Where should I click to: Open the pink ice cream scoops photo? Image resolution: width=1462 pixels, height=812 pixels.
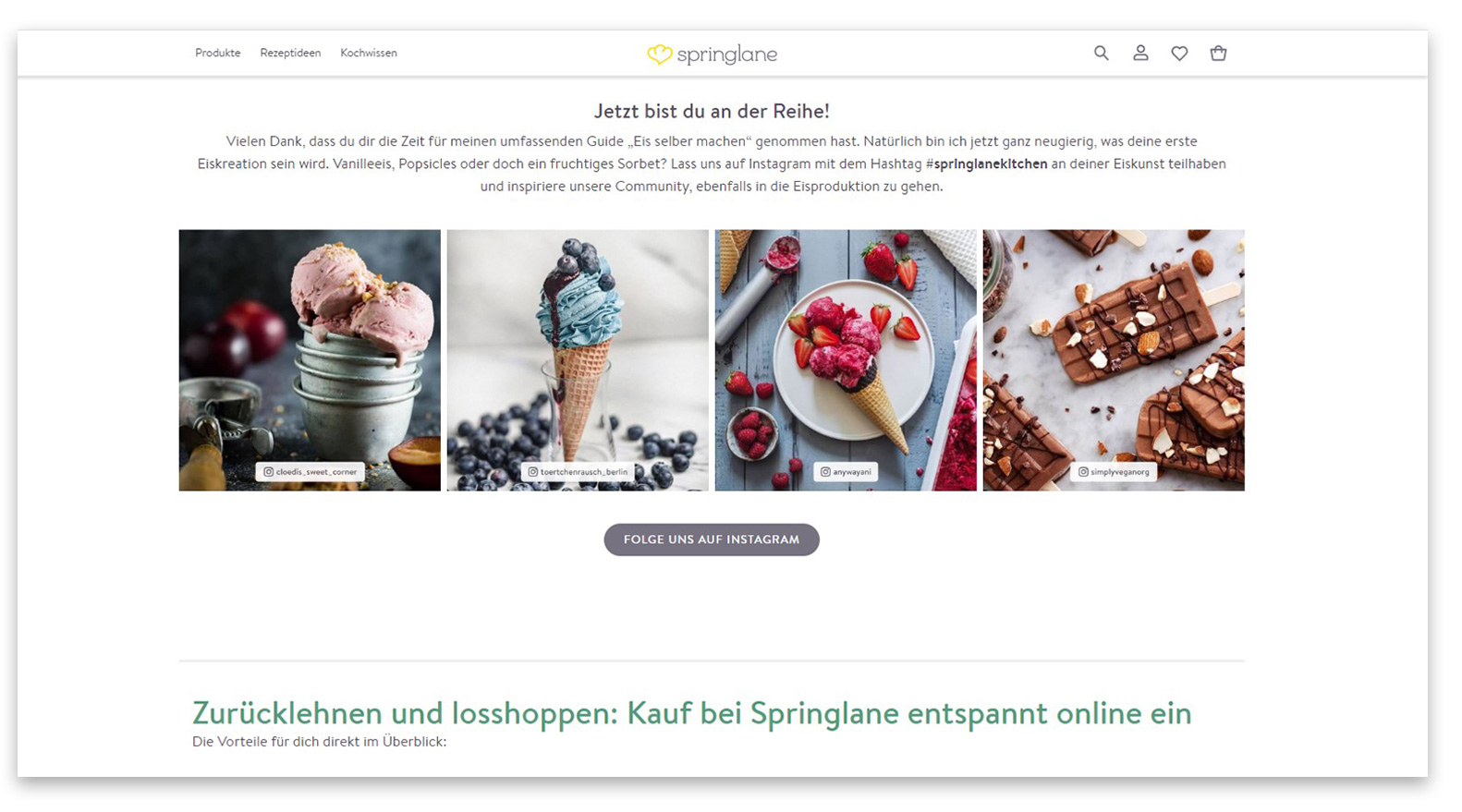(310, 360)
